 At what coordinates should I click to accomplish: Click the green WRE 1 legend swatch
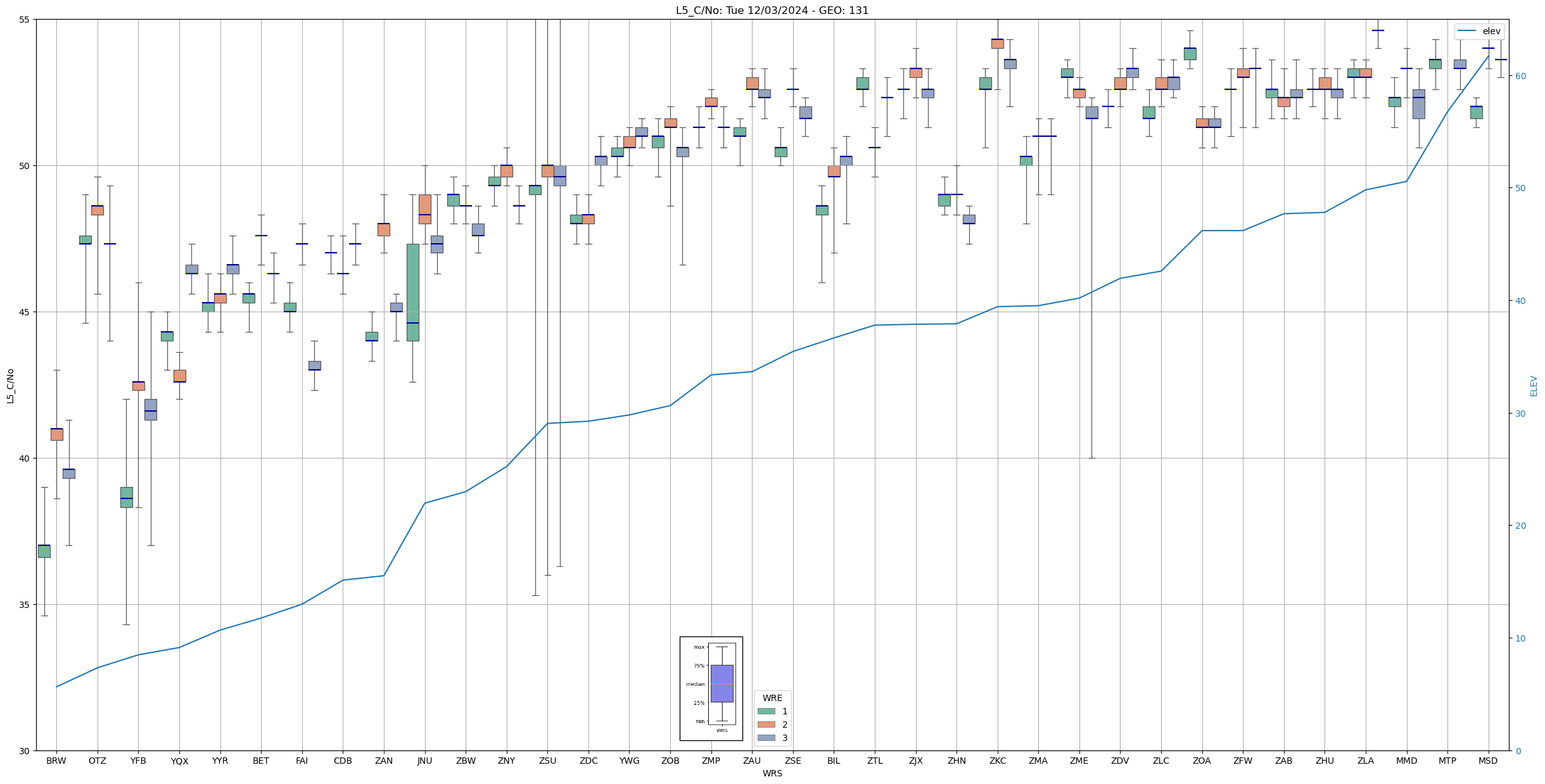766,711
